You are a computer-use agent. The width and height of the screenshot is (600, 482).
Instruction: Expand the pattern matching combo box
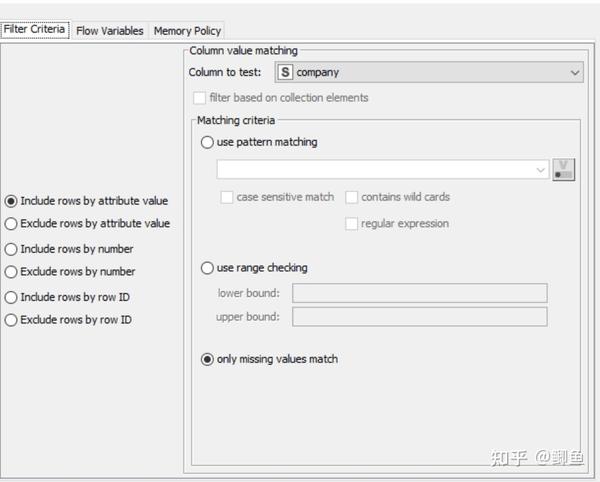coord(383,169)
